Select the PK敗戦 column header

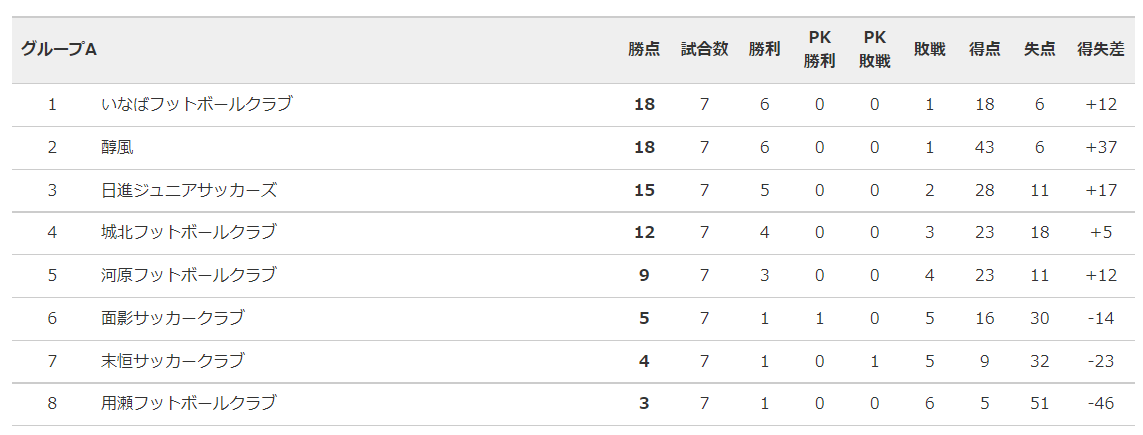pos(875,50)
